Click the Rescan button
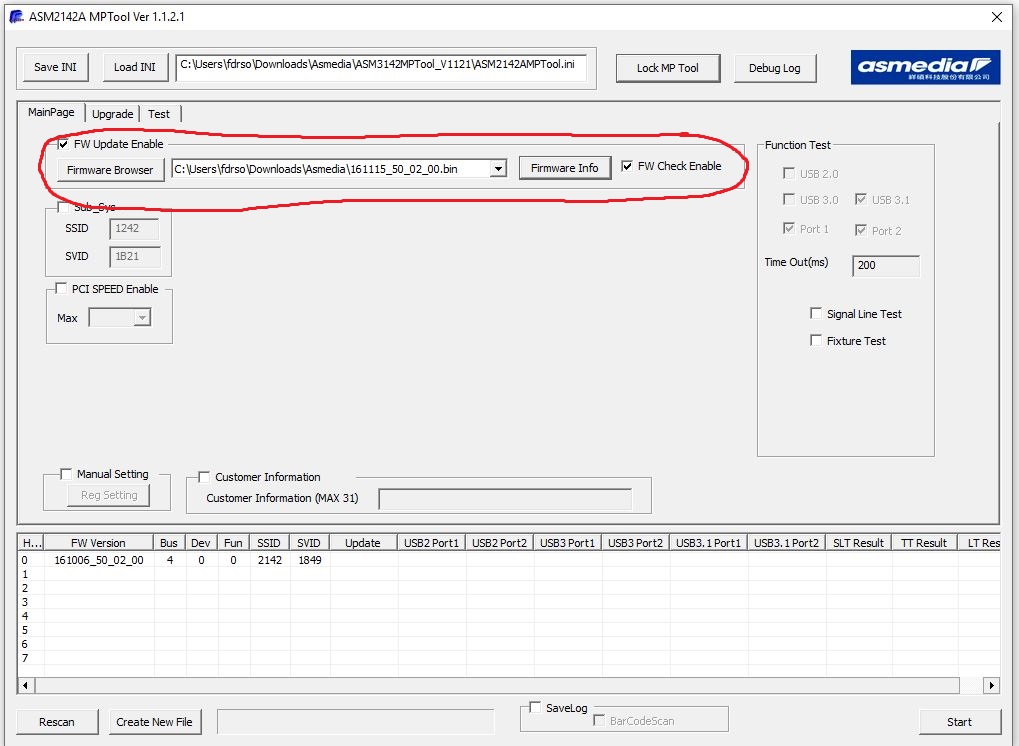Image resolution: width=1019 pixels, height=746 pixels. click(57, 722)
